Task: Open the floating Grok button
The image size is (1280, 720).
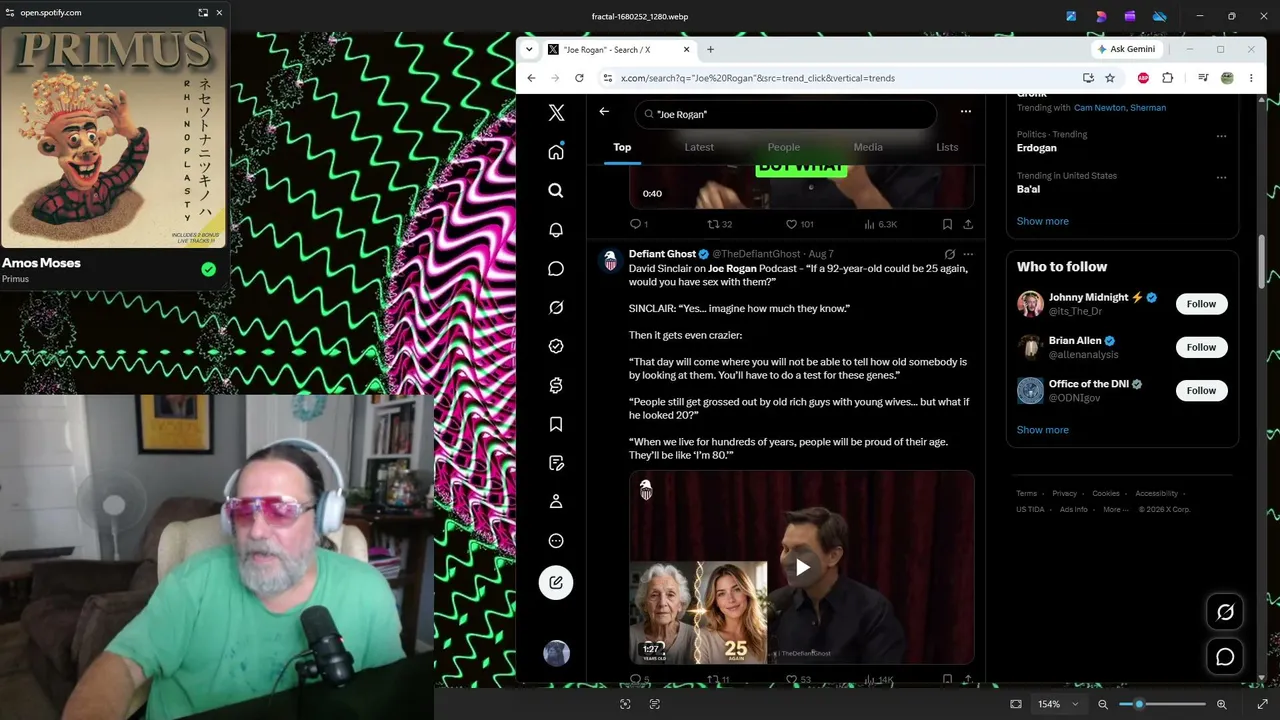Action: tap(1225, 612)
